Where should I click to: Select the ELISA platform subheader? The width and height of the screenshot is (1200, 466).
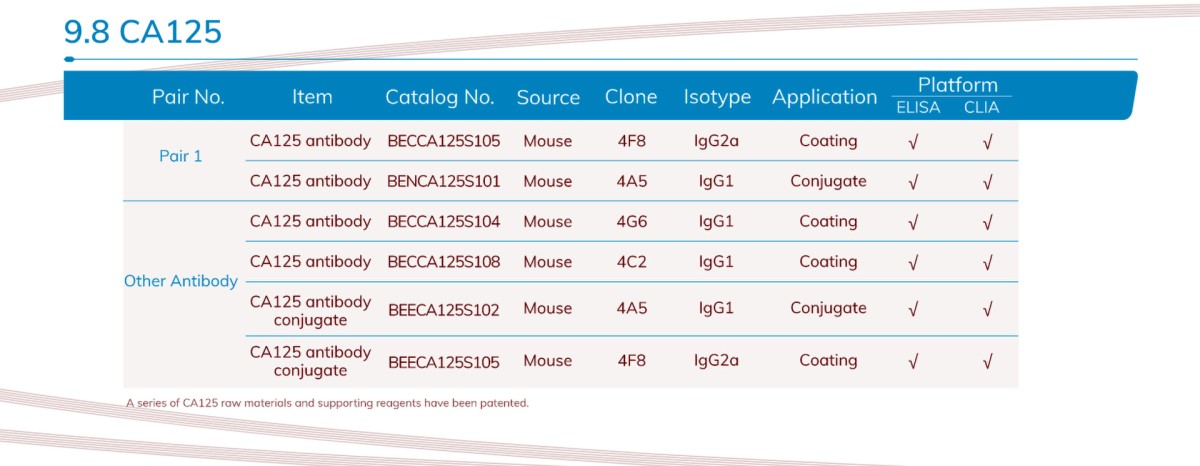[x=917, y=108]
